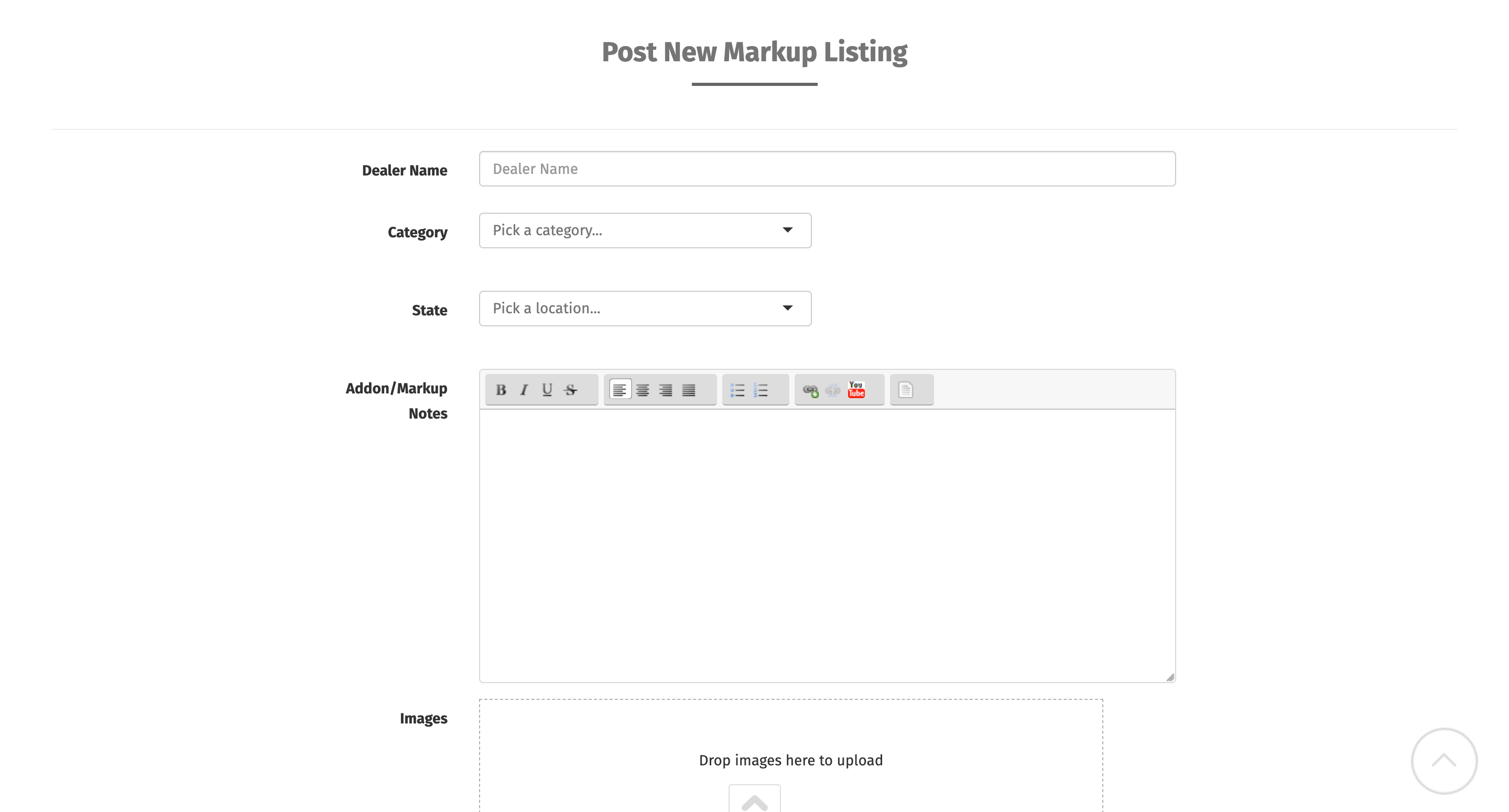Insert a YouTube video

click(x=856, y=390)
